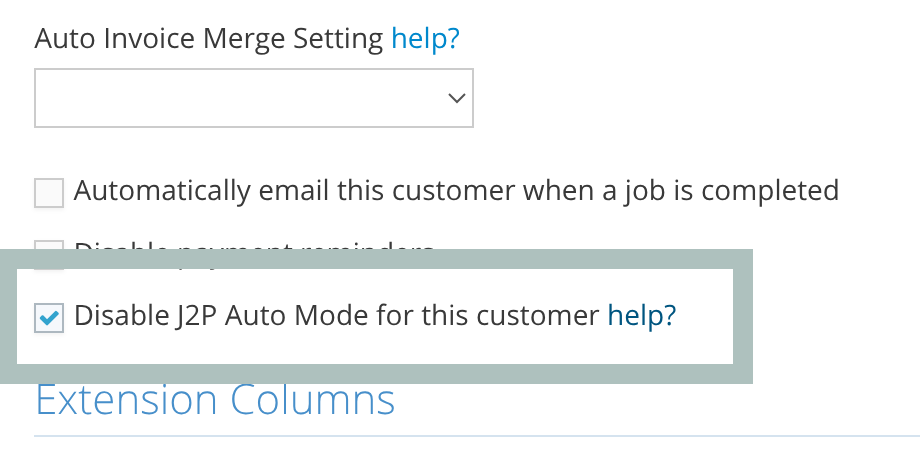
Task: Enable automatic email when job is completed
Action: click(49, 192)
